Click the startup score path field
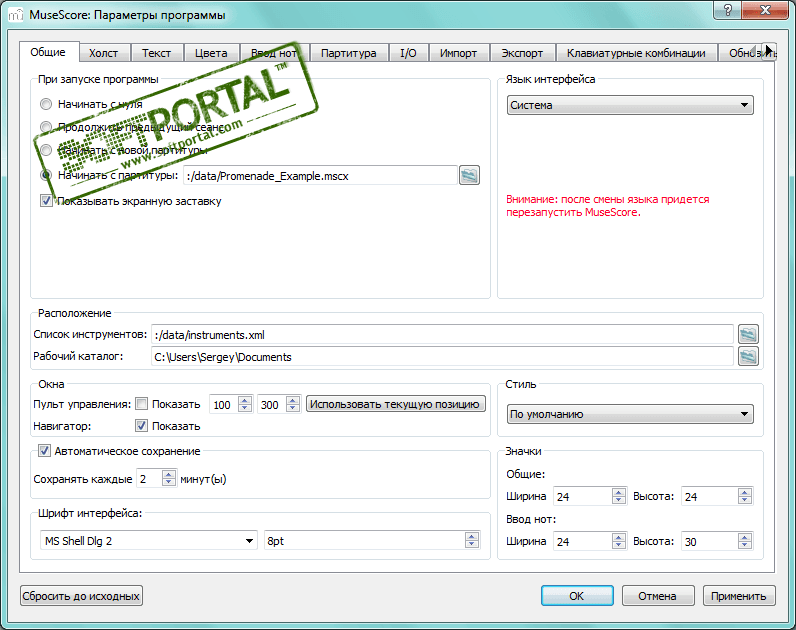 pyautogui.click(x=320, y=176)
